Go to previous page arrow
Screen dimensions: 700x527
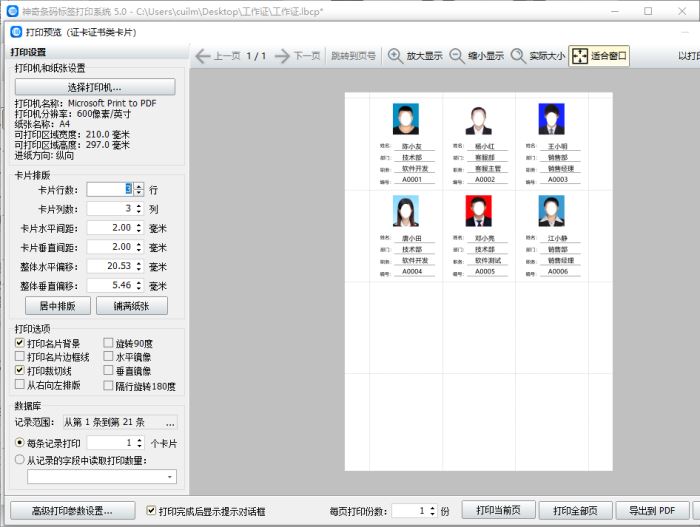click(203, 56)
